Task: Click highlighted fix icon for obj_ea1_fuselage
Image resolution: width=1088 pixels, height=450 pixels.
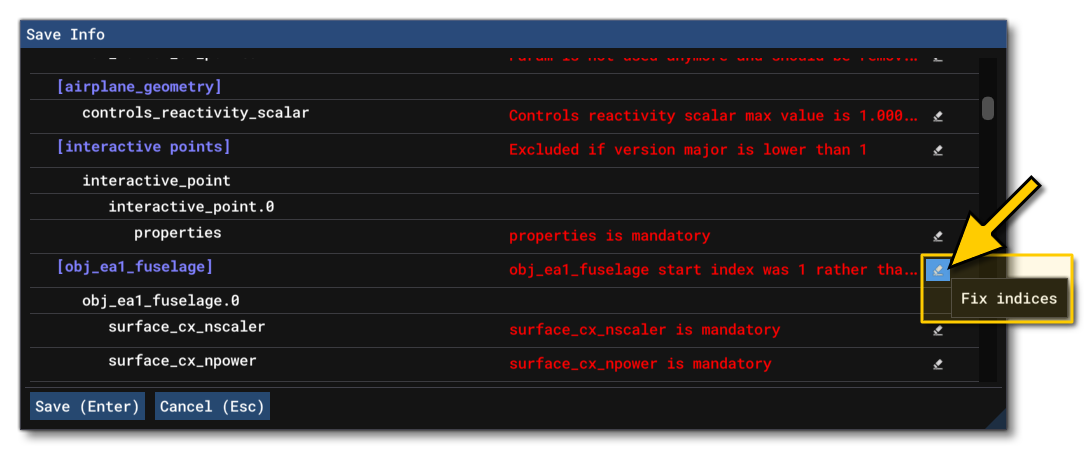Action: [937, 270]
